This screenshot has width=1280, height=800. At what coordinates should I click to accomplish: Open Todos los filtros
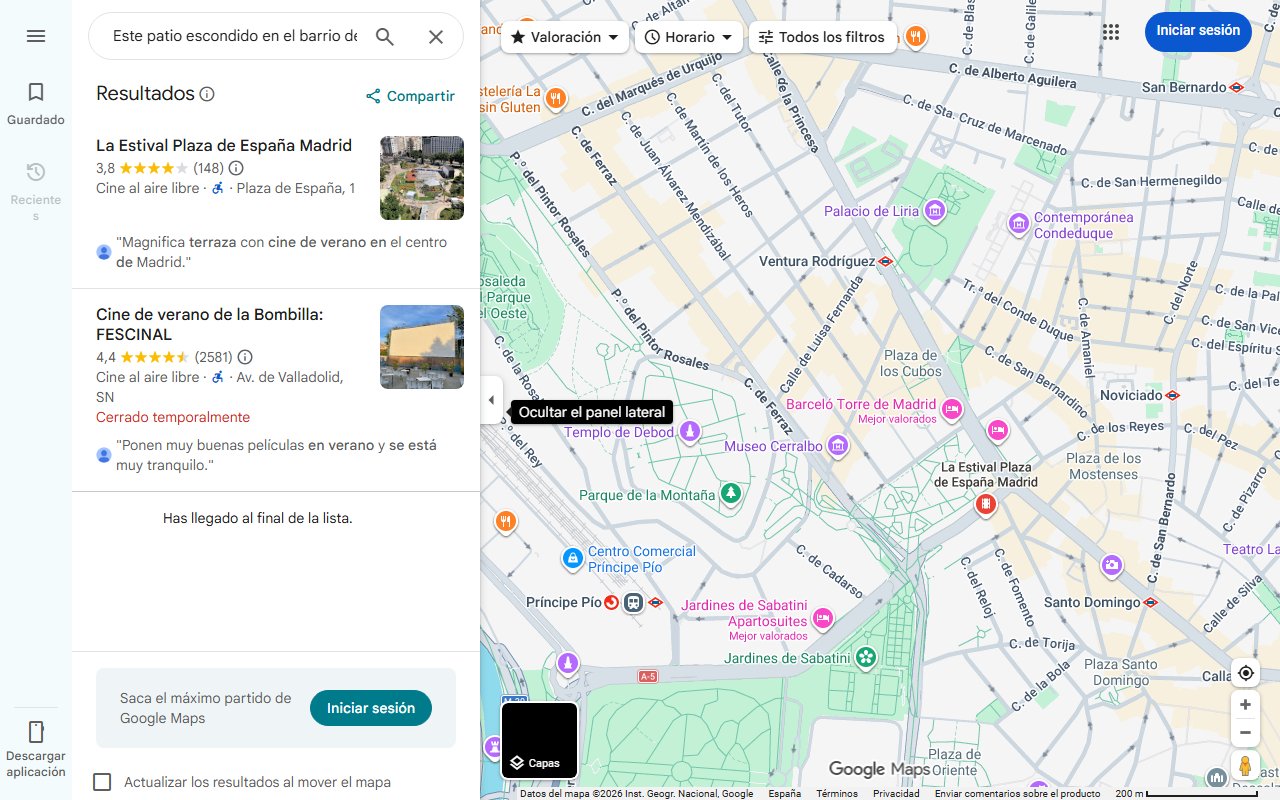pyautogui.click(x=822, y=36)
